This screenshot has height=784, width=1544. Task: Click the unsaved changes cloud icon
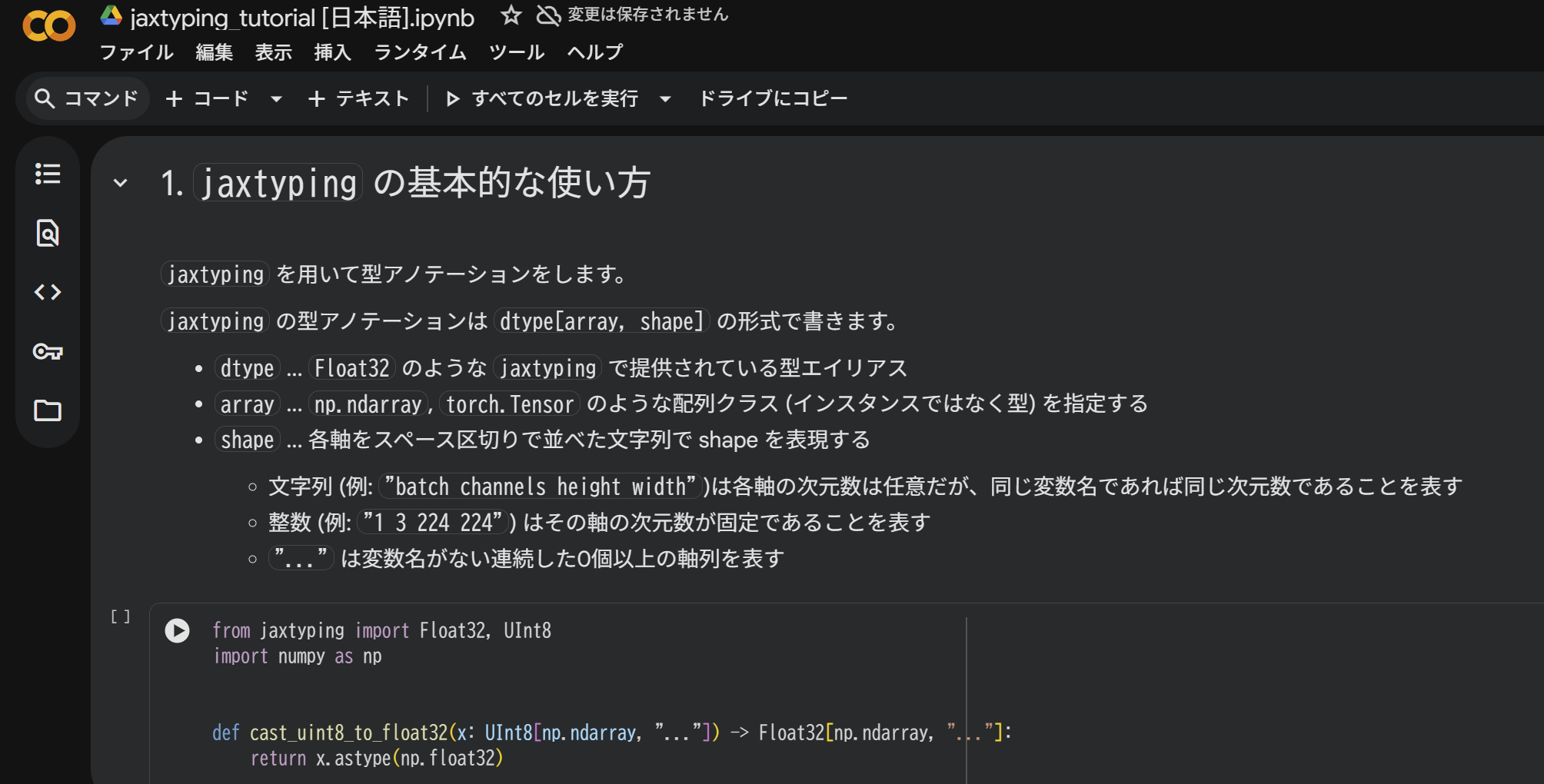pyautogui.click(x=547, y=15)
